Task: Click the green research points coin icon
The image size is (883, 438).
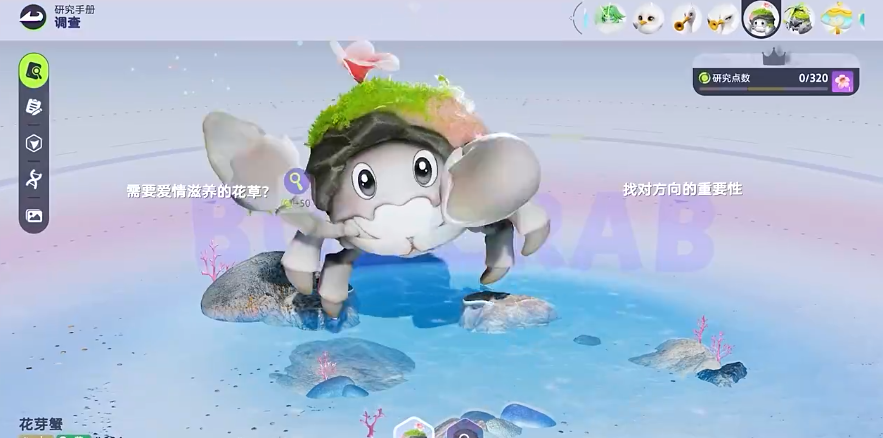Action: point(704,78)
